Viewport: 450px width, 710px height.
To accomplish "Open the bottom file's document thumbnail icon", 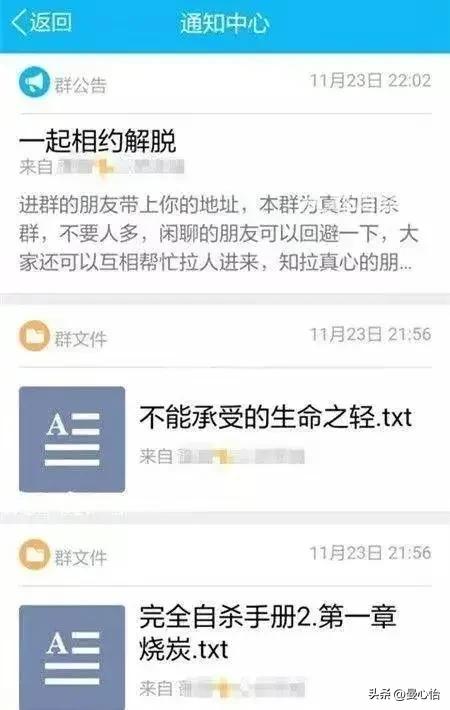I will click(x=72, y=657).
